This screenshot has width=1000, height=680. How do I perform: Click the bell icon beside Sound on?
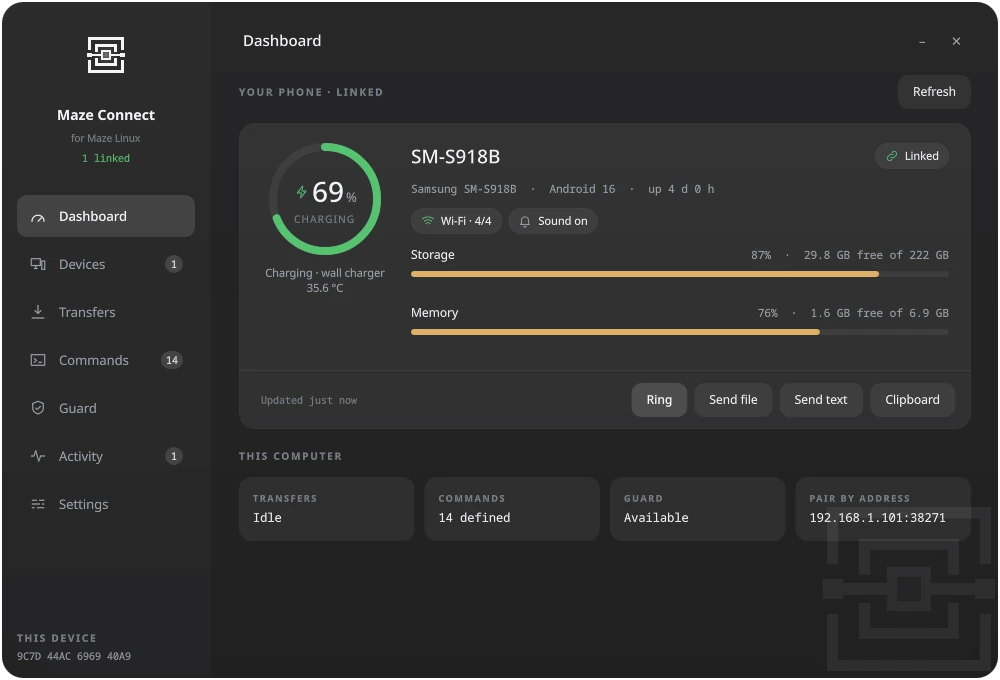pos(525,221)
